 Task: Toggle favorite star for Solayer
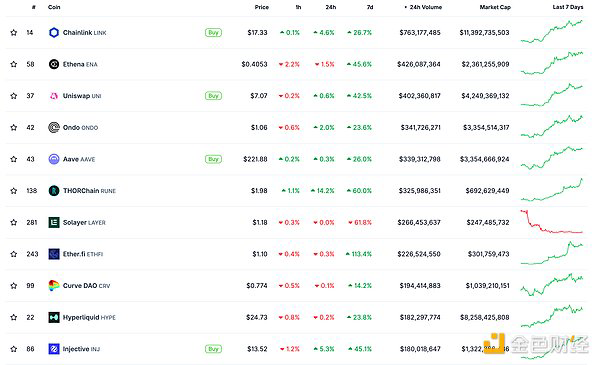click(14, 222)
